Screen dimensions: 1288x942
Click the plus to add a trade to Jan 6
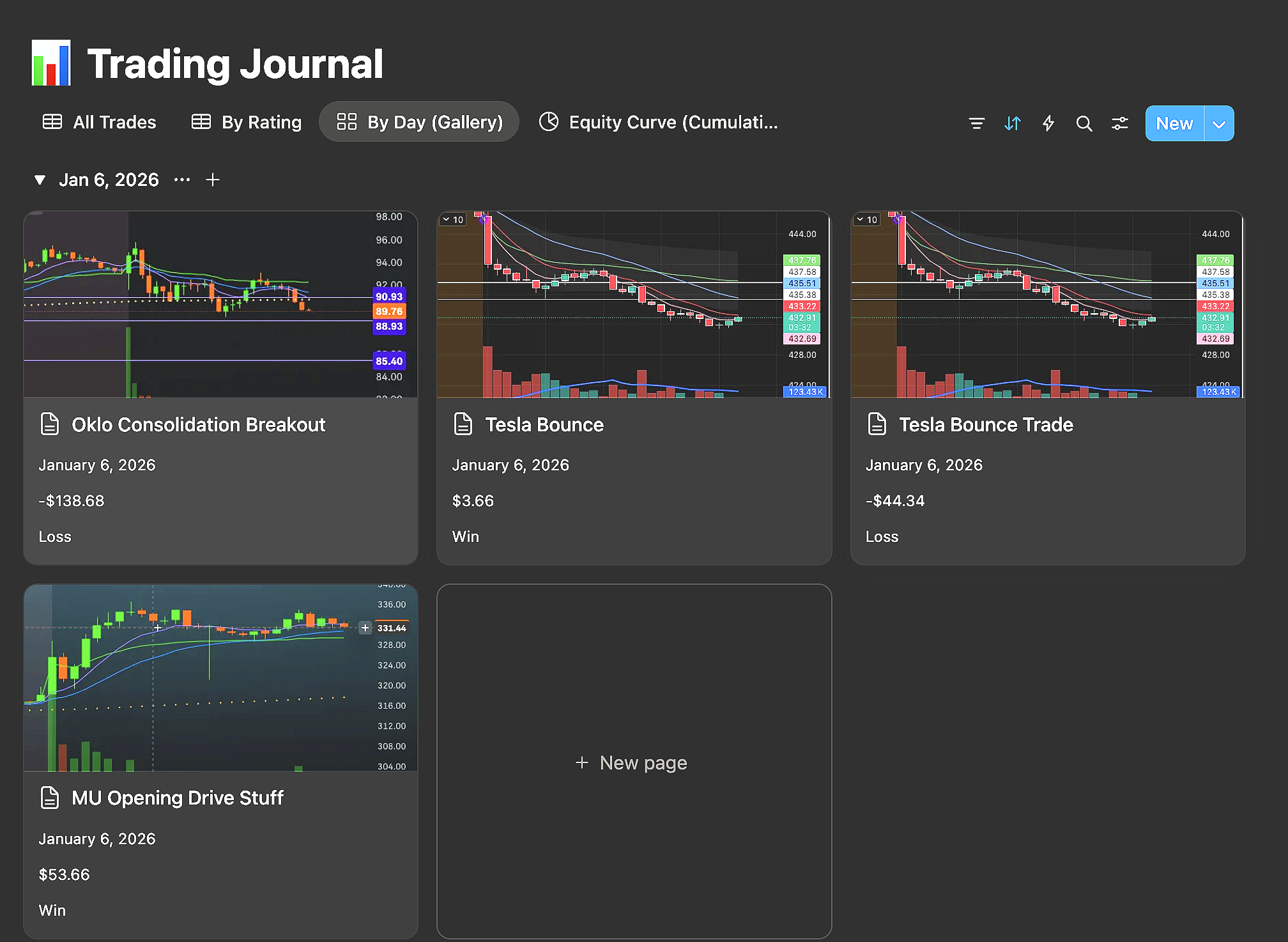pos(212,180)
